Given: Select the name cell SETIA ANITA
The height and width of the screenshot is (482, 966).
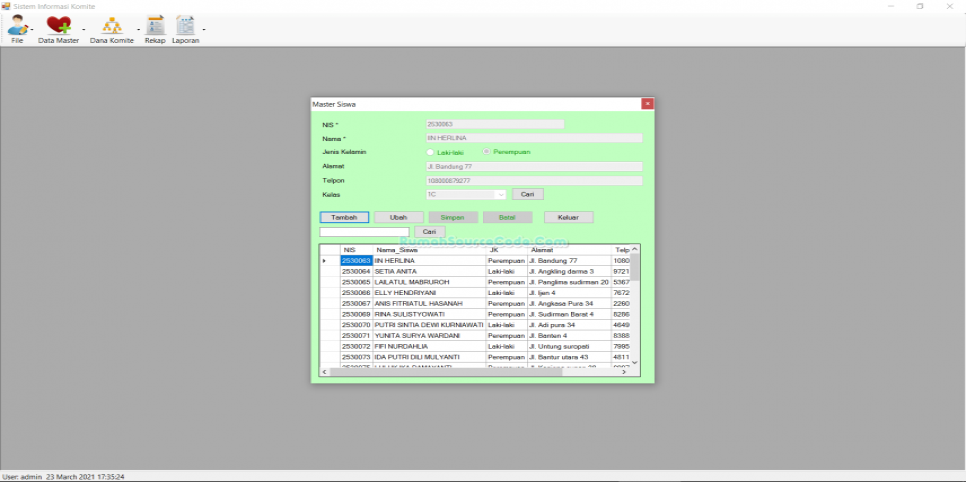Looking at the screenshot, I should (x=429, y=272).
